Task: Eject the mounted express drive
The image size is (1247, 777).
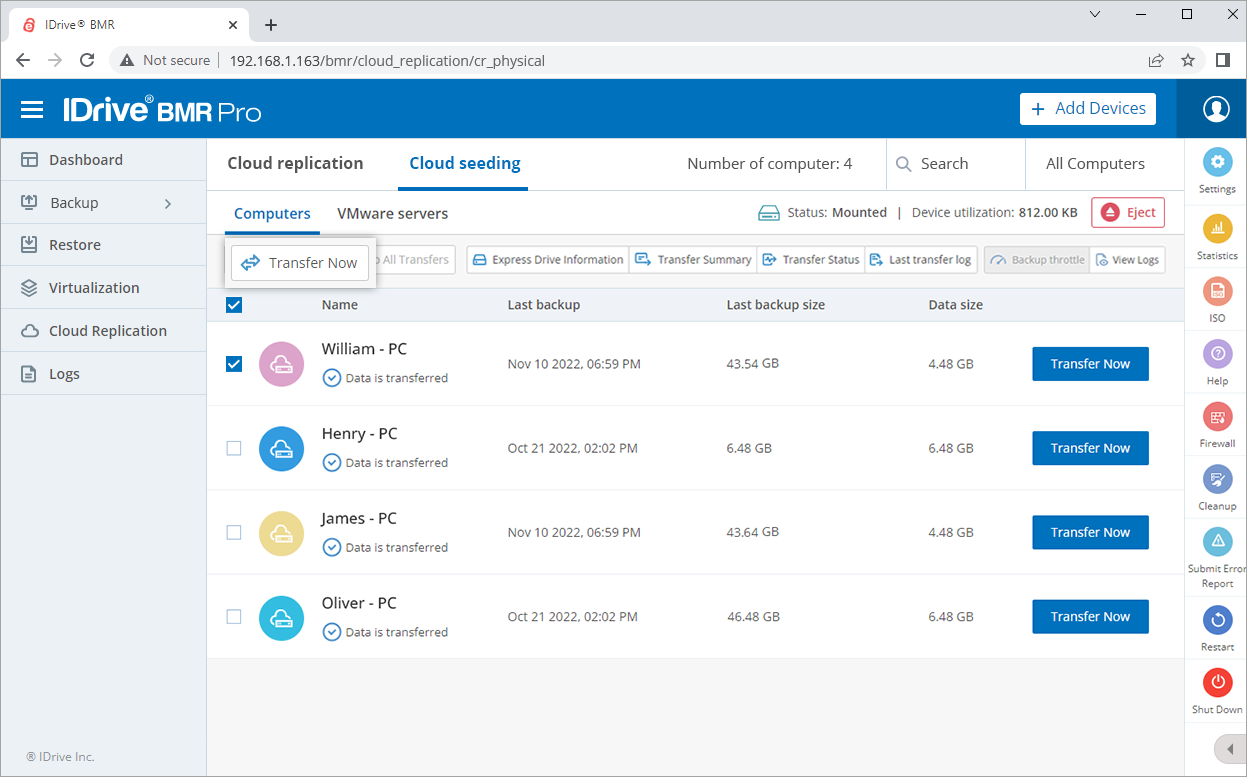Action: point(1128,213)
